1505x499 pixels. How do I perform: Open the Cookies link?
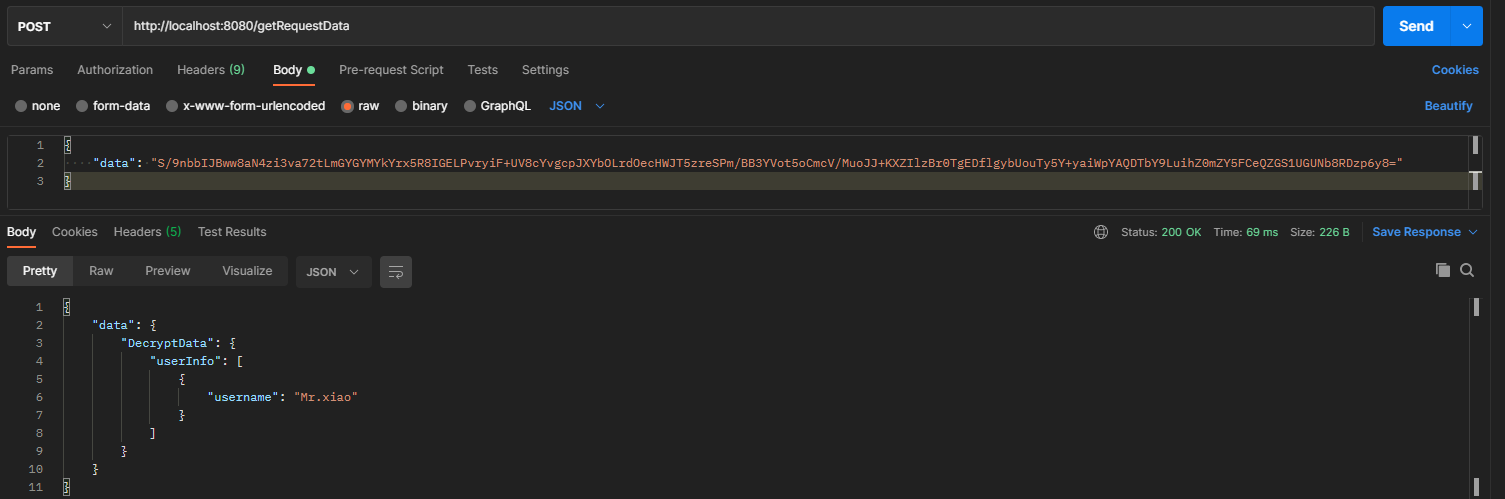1455,70
